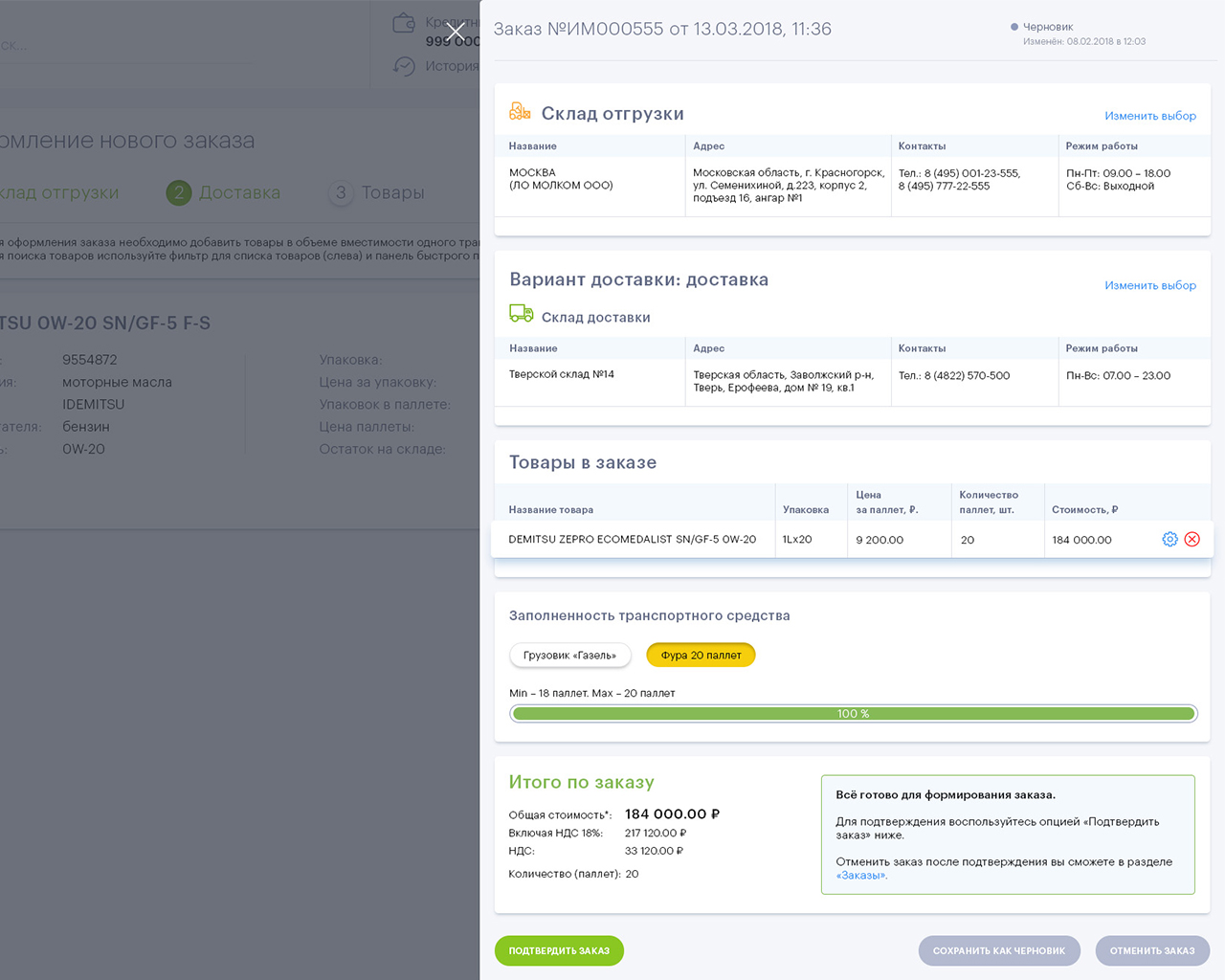Select the Фура 20 паллет vehicle option
Viewport: 1225px width, 980px height.
point(701,656)
